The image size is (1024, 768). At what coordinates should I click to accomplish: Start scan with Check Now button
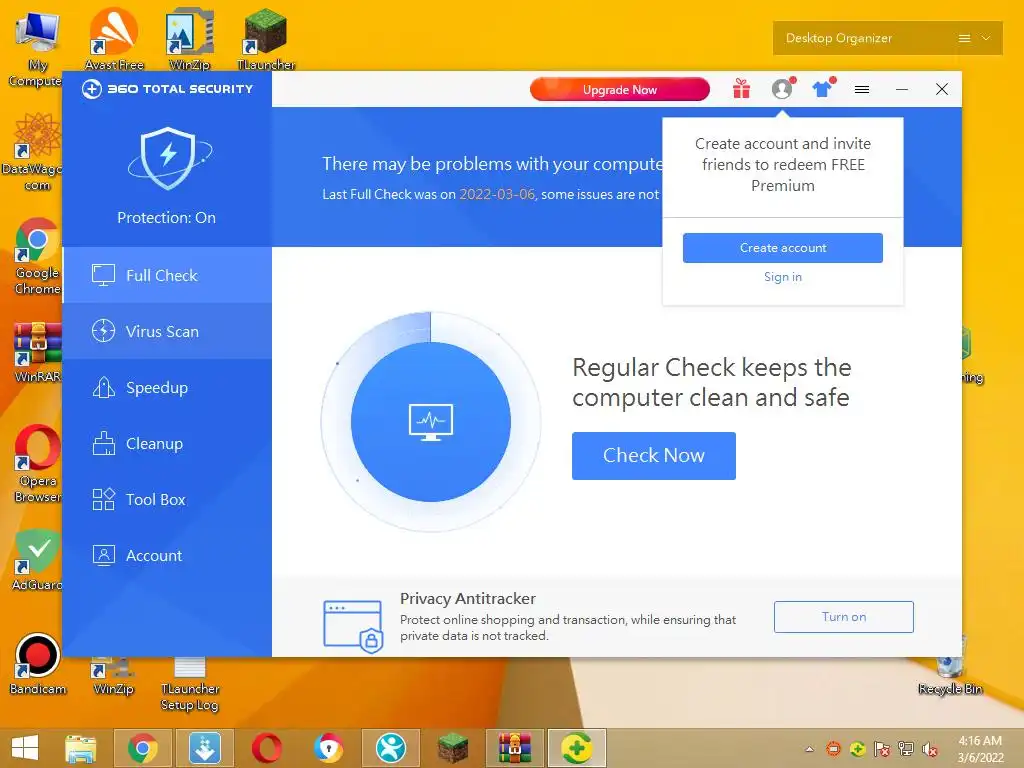654,456
